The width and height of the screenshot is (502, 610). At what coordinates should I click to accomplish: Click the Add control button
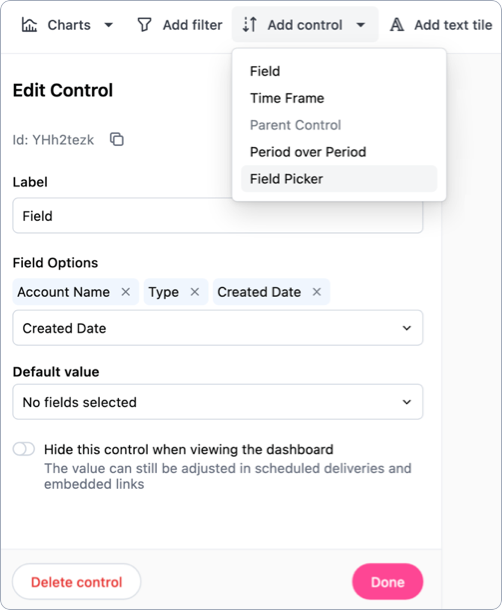click(x=305, y=25)
